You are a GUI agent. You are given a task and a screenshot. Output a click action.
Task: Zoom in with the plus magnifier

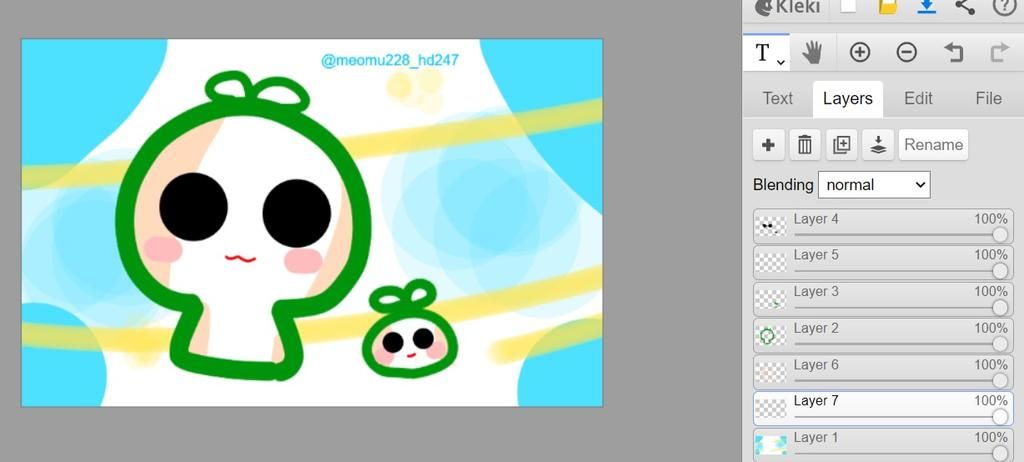coord(859,52)
